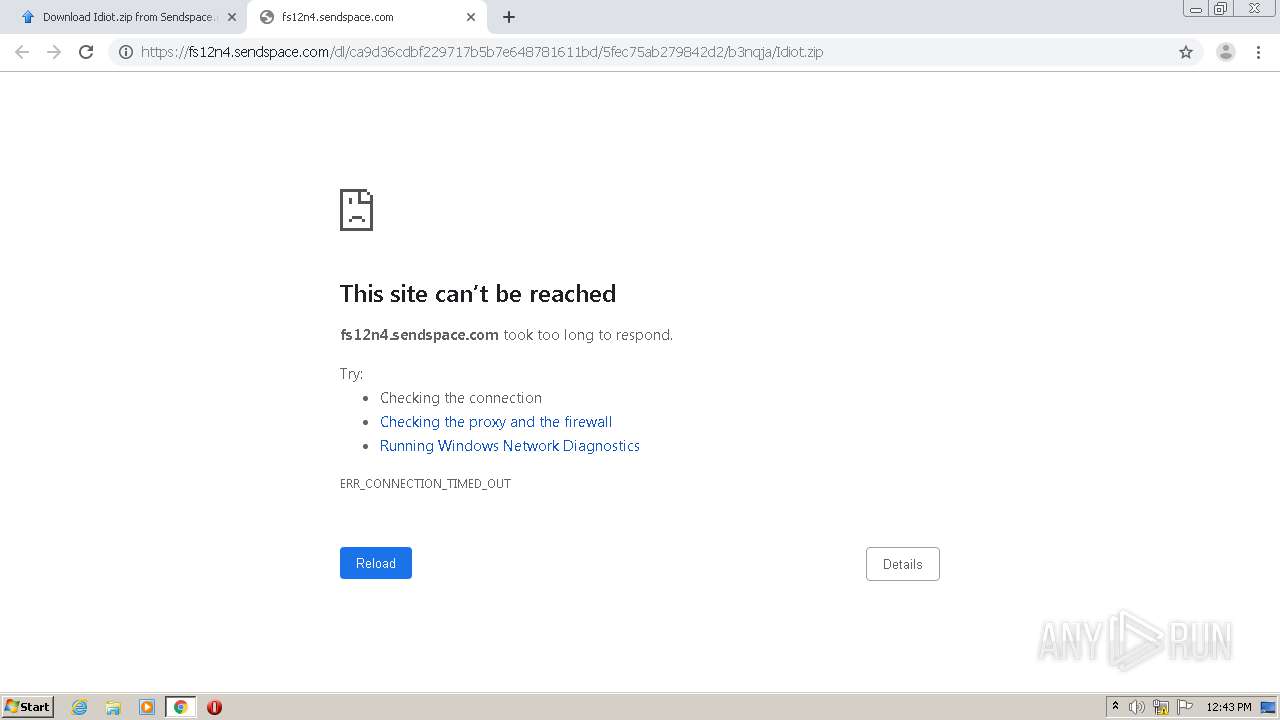1280x720 pixels.
Task: Bookmark this page with the star
Action: click(x=1186, y=52)
